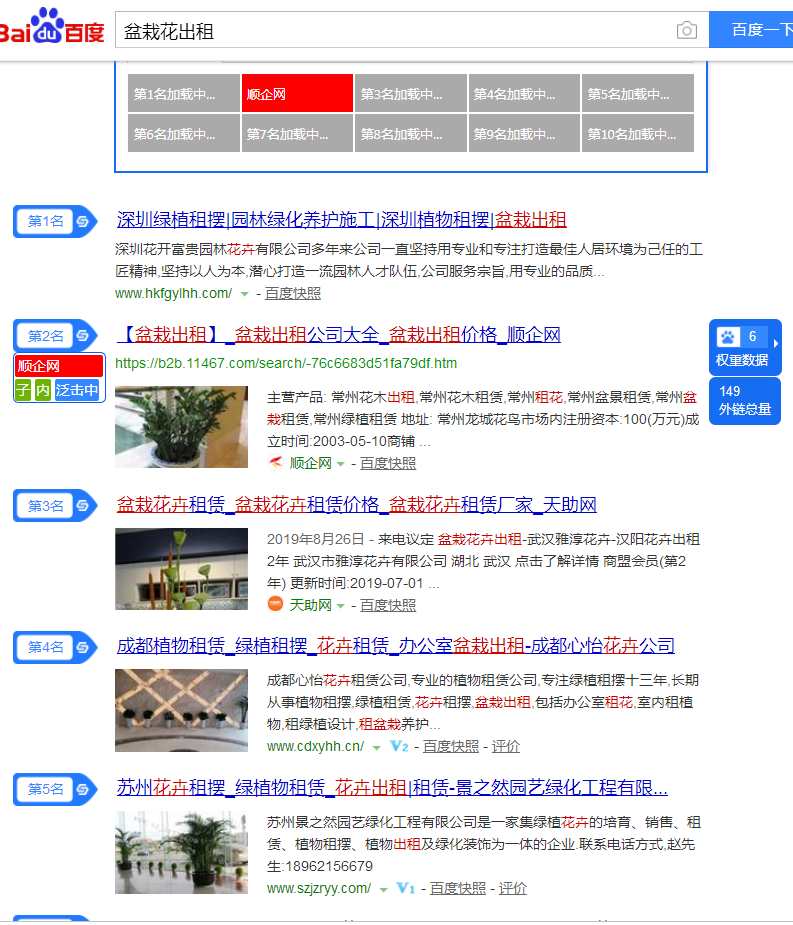Screen dimensions: 793x925
Task: Open 百度快照 for 天助网 result
Action: click(x=388, y=605)
